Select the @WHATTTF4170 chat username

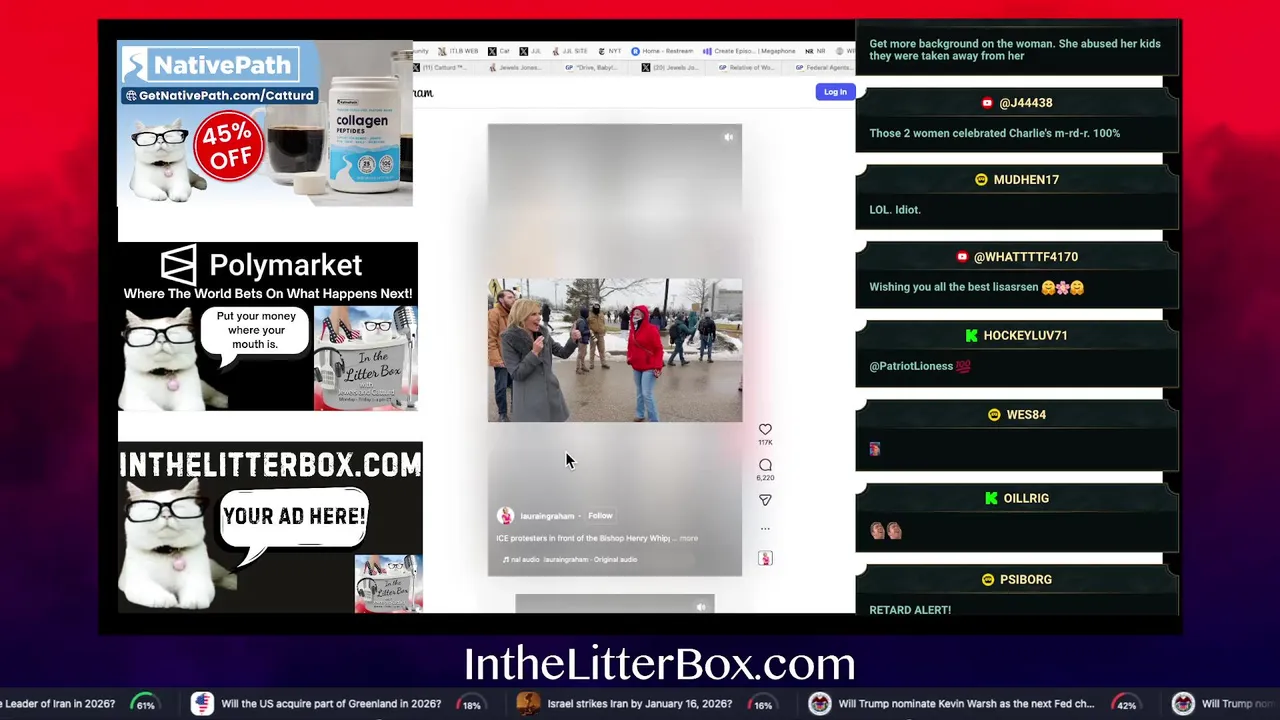click(1026, 257)
